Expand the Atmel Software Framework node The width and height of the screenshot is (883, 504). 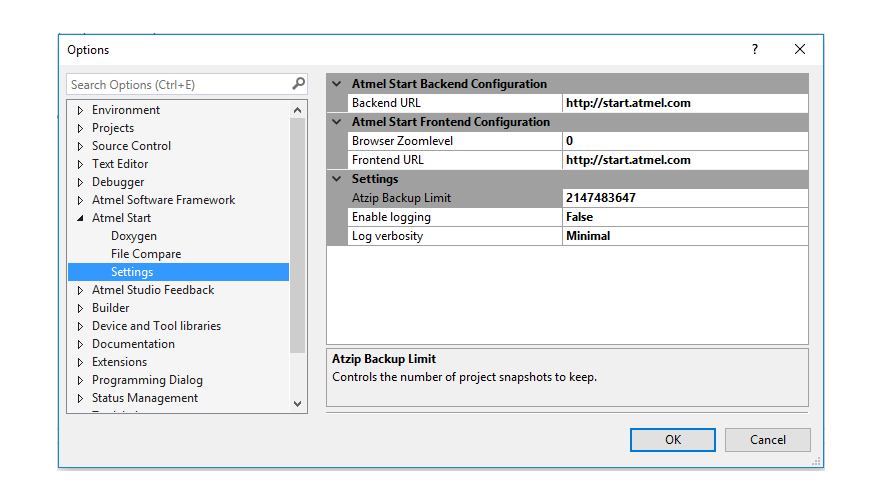80,200
